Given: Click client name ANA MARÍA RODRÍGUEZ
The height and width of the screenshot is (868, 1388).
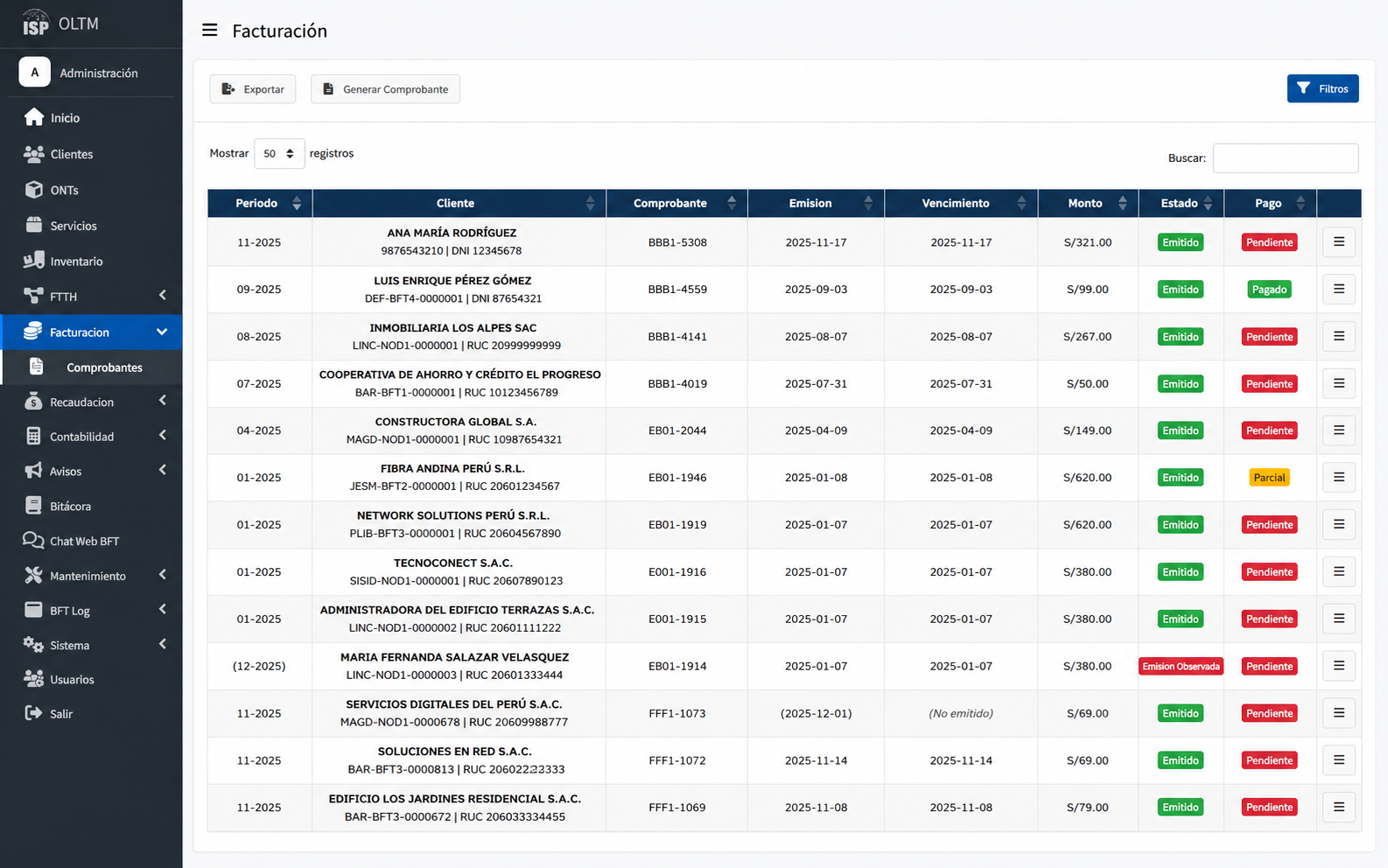Looking at the screenshot, I should [452, 233].
